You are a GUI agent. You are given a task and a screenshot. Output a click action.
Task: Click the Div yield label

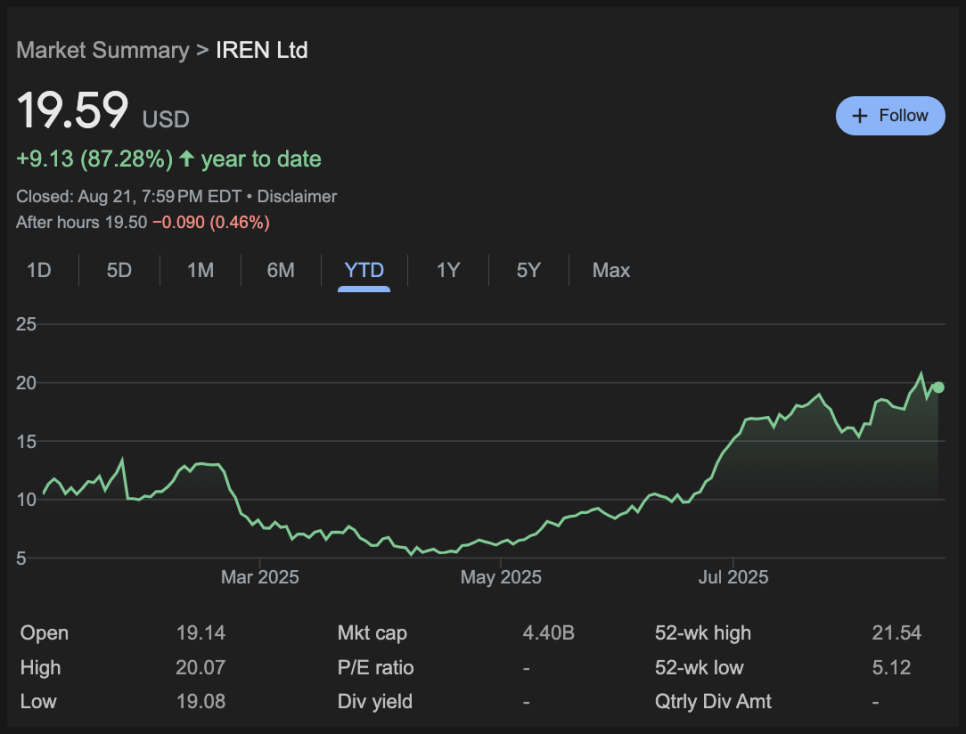(x=375, y=701)
